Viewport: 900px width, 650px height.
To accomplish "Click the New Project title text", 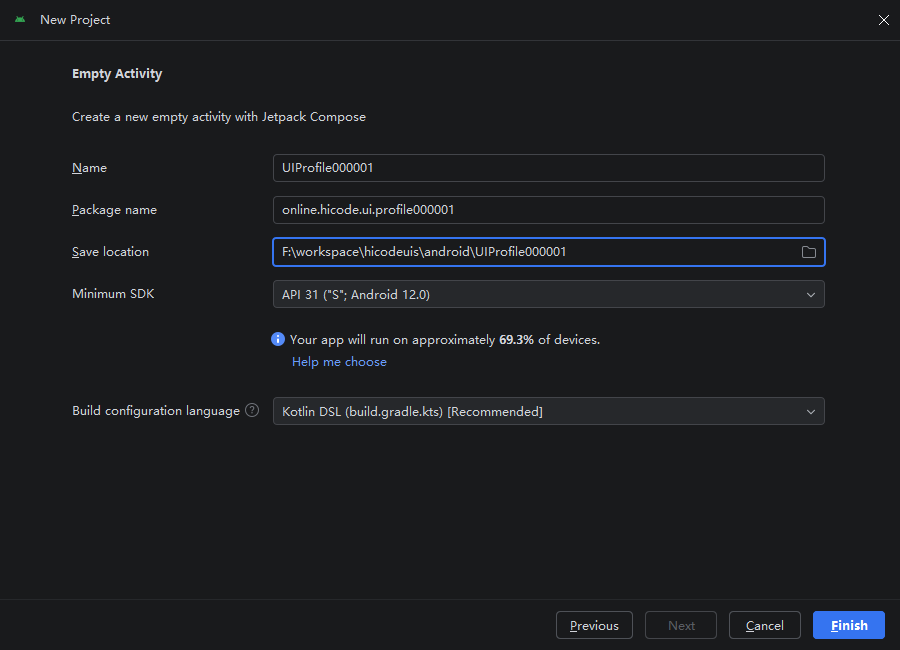I will coord(75,20).
